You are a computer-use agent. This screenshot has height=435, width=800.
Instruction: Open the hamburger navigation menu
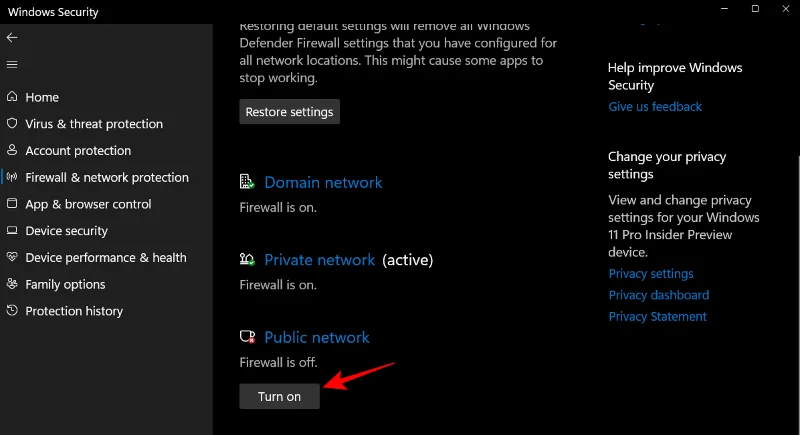(x=12, y=64)
